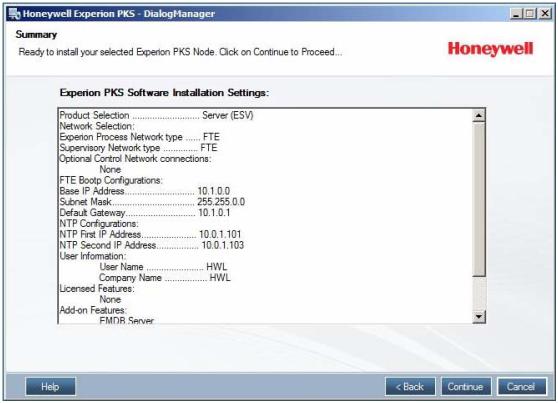The width and height of the screenshot is (558, 403).
Task: Select the 'Company Name ... HWL' line
Action: (x=165, y=278)
